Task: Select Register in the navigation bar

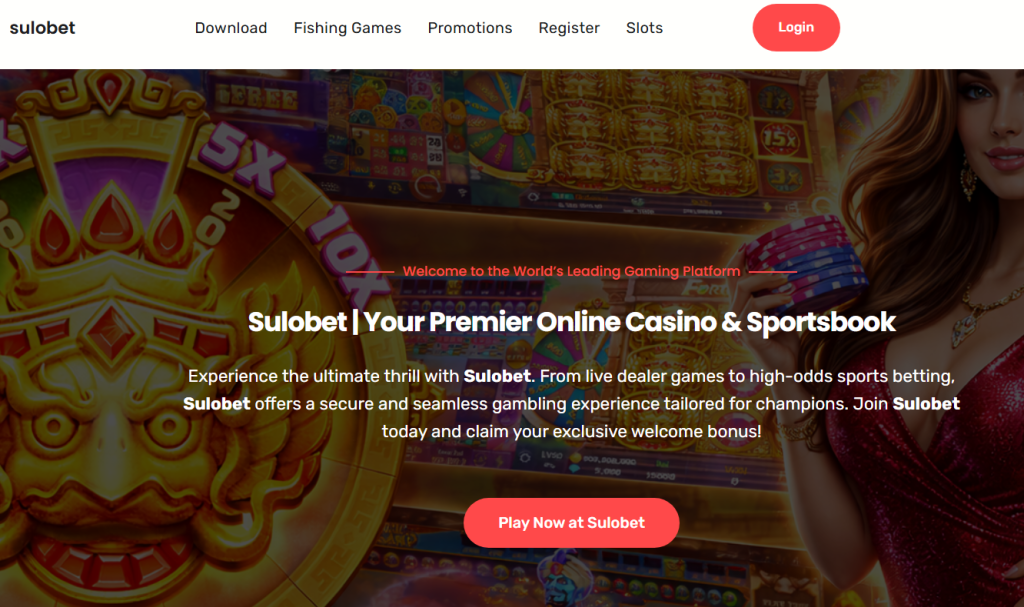Action: [x=569, y=28]
